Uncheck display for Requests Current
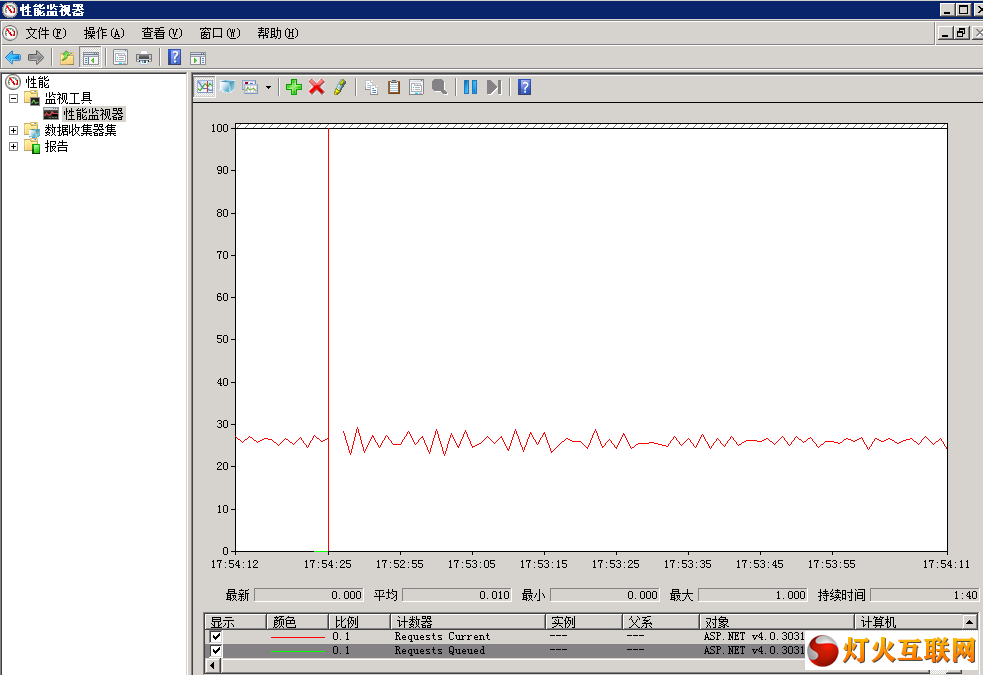Viewport: 983px width, 675px height. [216, 636]
